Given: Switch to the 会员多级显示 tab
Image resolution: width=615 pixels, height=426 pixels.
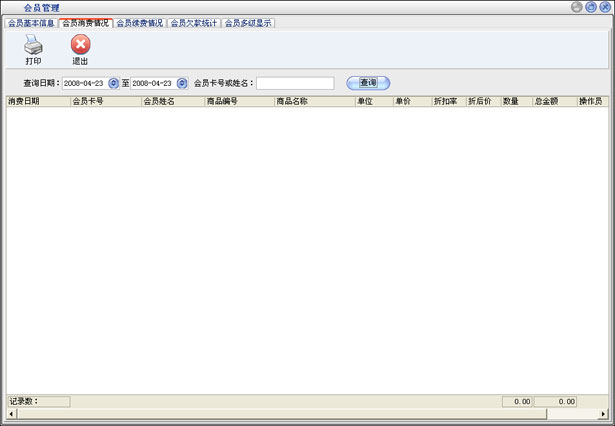Looking at the screenshot, I should (248, 22).
